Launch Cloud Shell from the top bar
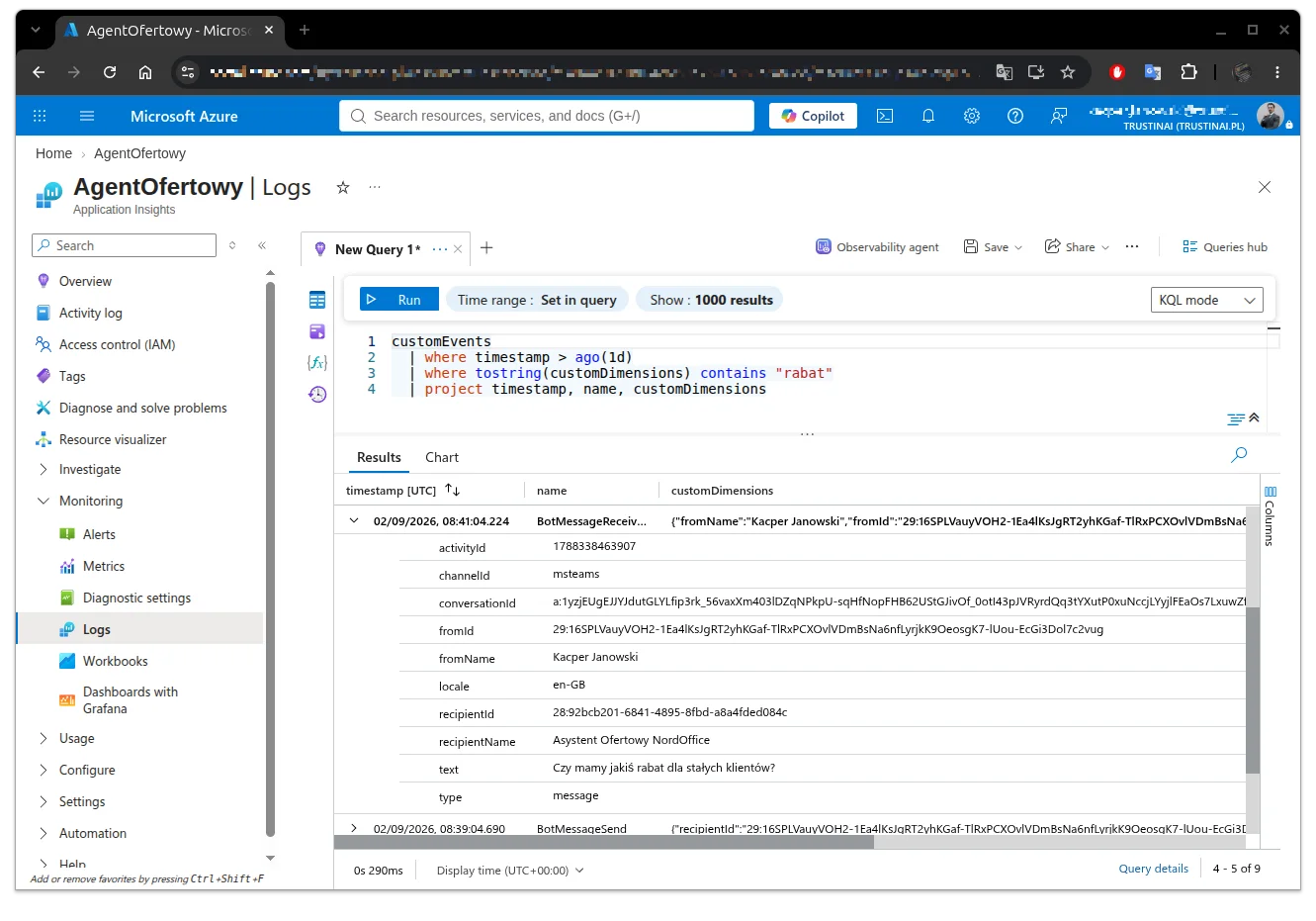This screenshot has width=1316, height=921. pos(885,116)
